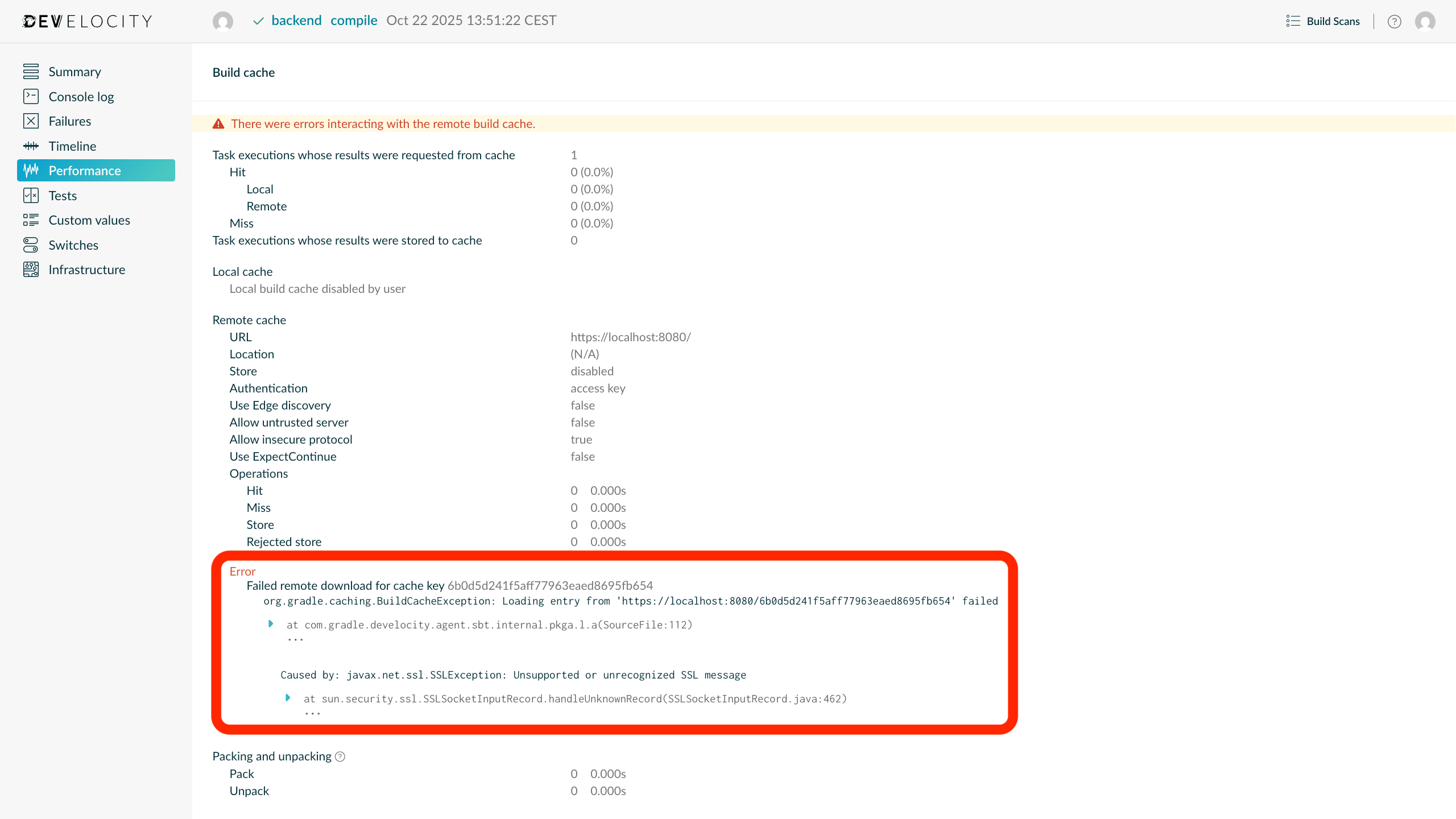1456x819 pixels.
Task: Click the Develocity logo
Action: click(x=87, y=20)
